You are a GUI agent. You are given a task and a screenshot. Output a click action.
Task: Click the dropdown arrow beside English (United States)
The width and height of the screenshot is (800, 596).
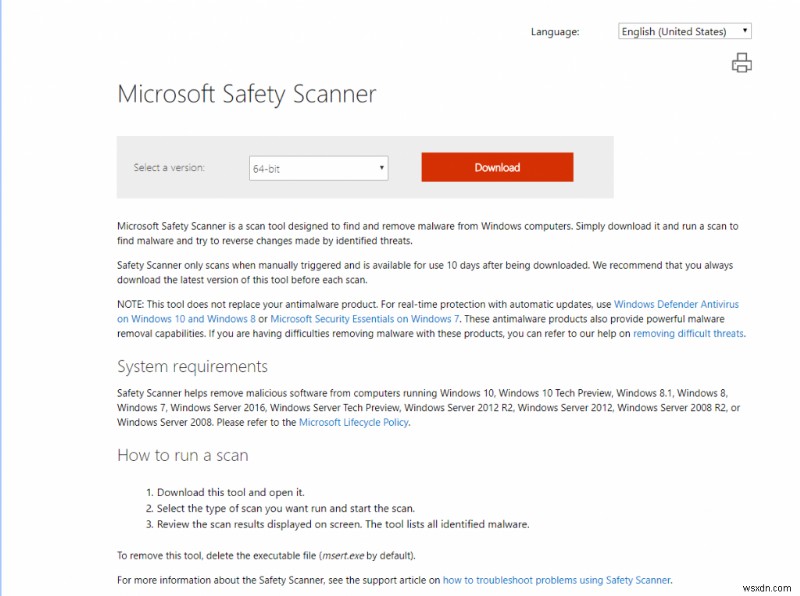744,30
